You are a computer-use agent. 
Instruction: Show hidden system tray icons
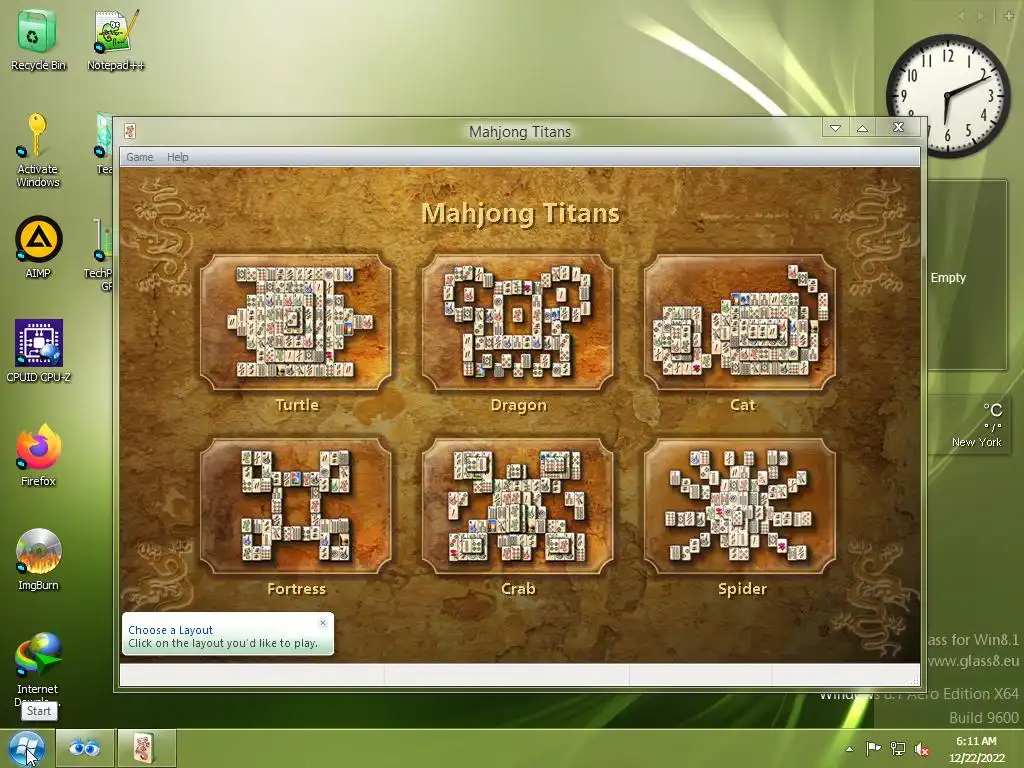(x=849, y=749)
